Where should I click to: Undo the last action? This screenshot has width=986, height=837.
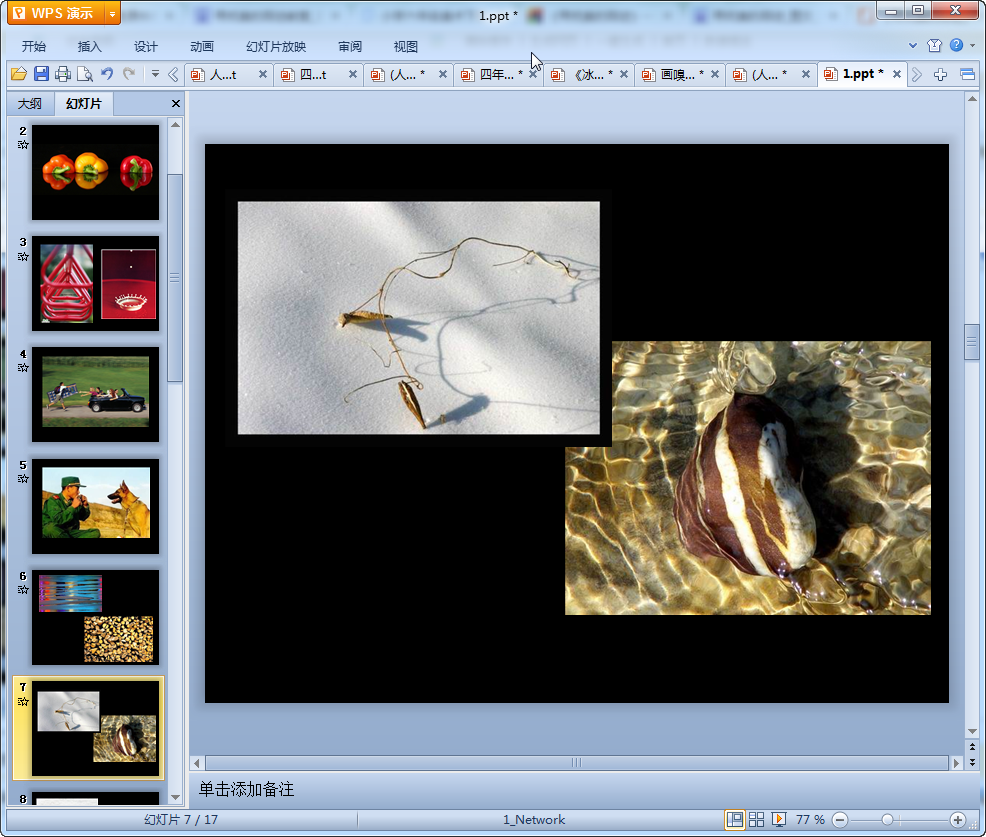pyautogui.click(x=107, y=74)
